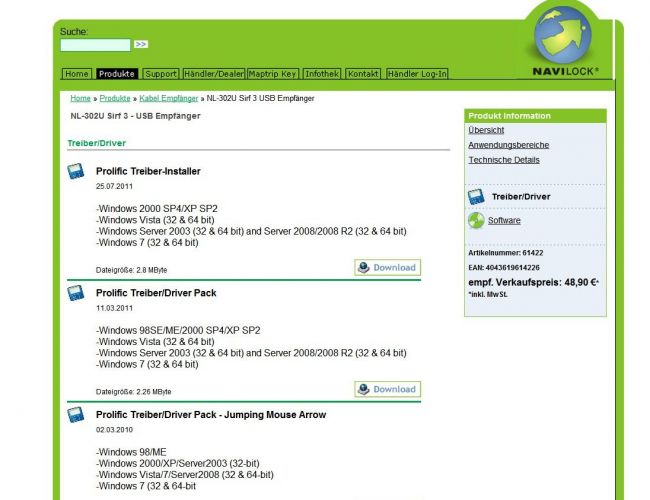Viewport: 650px width, 500px height.
Task: Click the date 25.07.2011
Action: click(x=114, y=187)
